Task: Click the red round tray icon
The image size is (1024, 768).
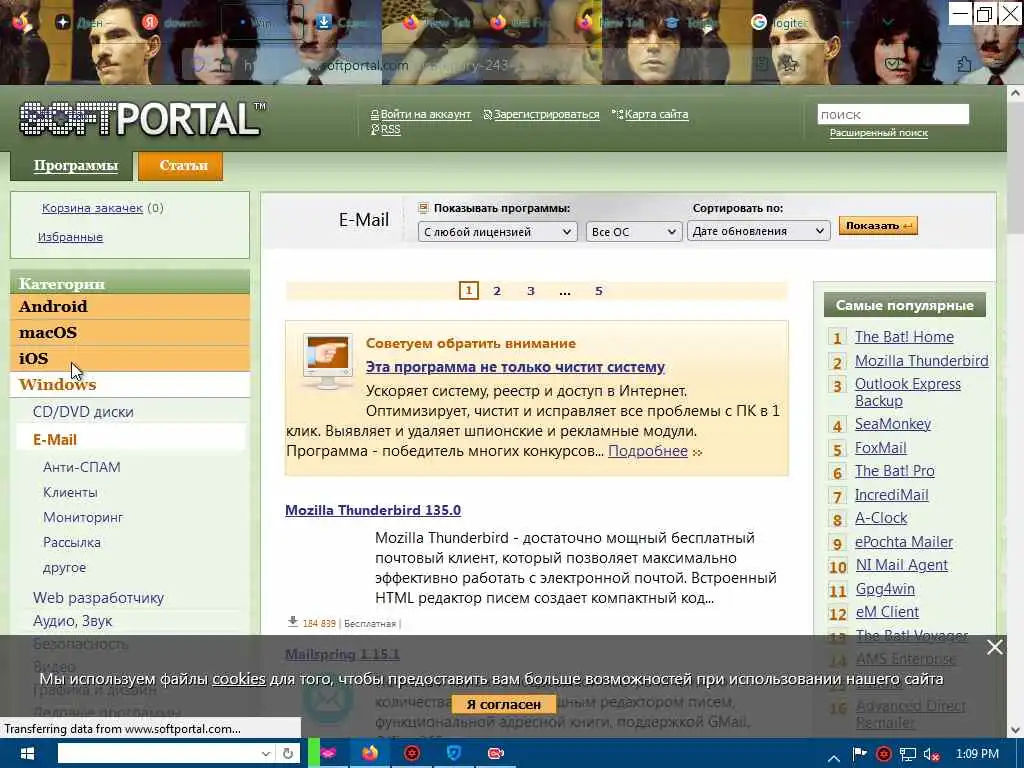Action: pos(884,754)
